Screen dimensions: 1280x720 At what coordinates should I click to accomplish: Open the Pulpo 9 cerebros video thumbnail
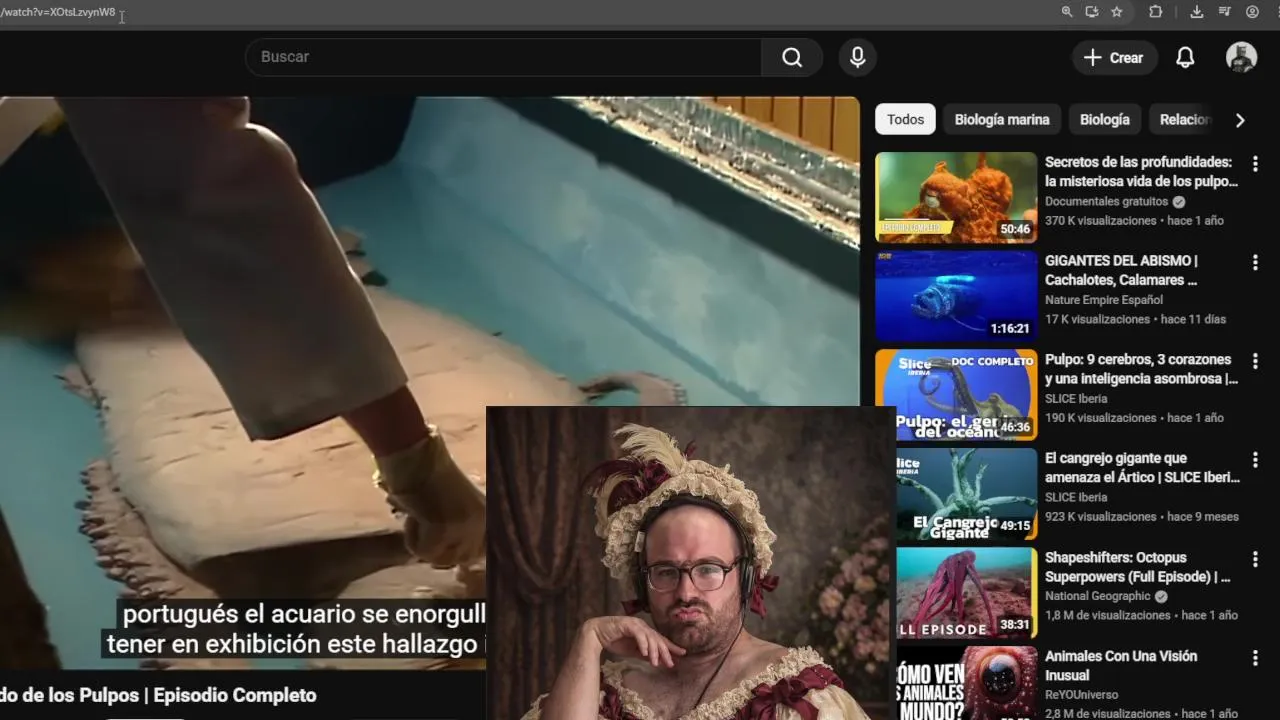coord(956,395)
